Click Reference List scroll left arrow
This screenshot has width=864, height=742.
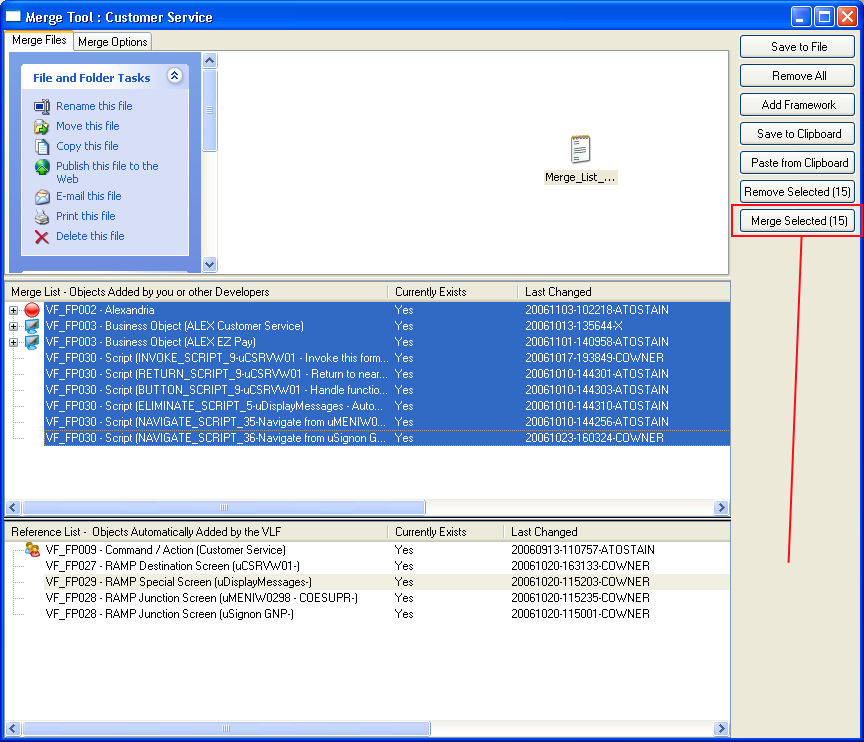coord(13,729)
